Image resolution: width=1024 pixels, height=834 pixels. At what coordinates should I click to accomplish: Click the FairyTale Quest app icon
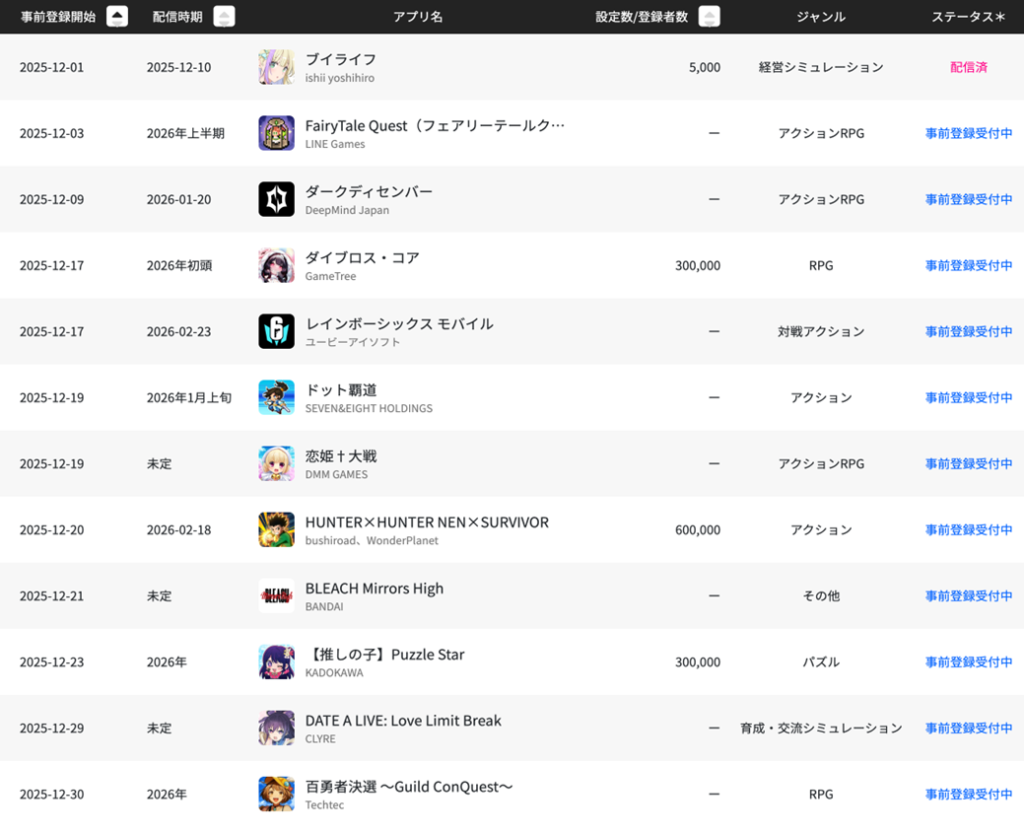[276, 133]
